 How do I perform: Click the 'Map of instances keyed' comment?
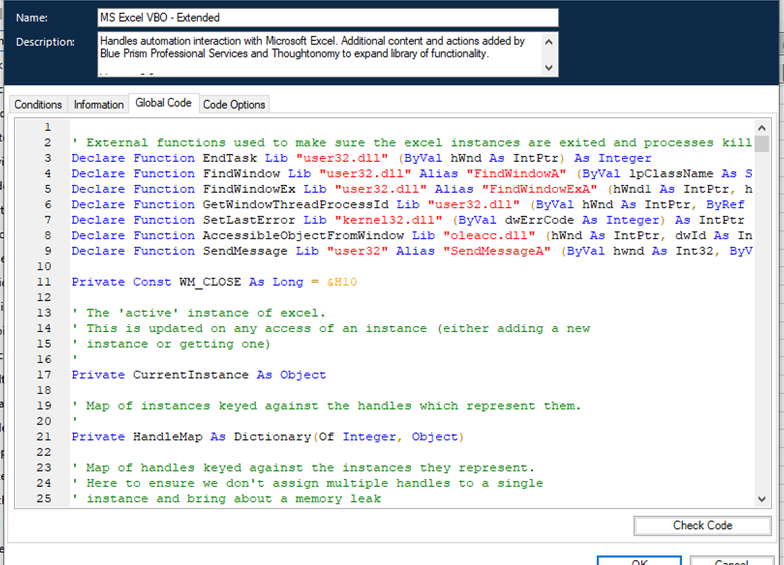click(326, 406)
